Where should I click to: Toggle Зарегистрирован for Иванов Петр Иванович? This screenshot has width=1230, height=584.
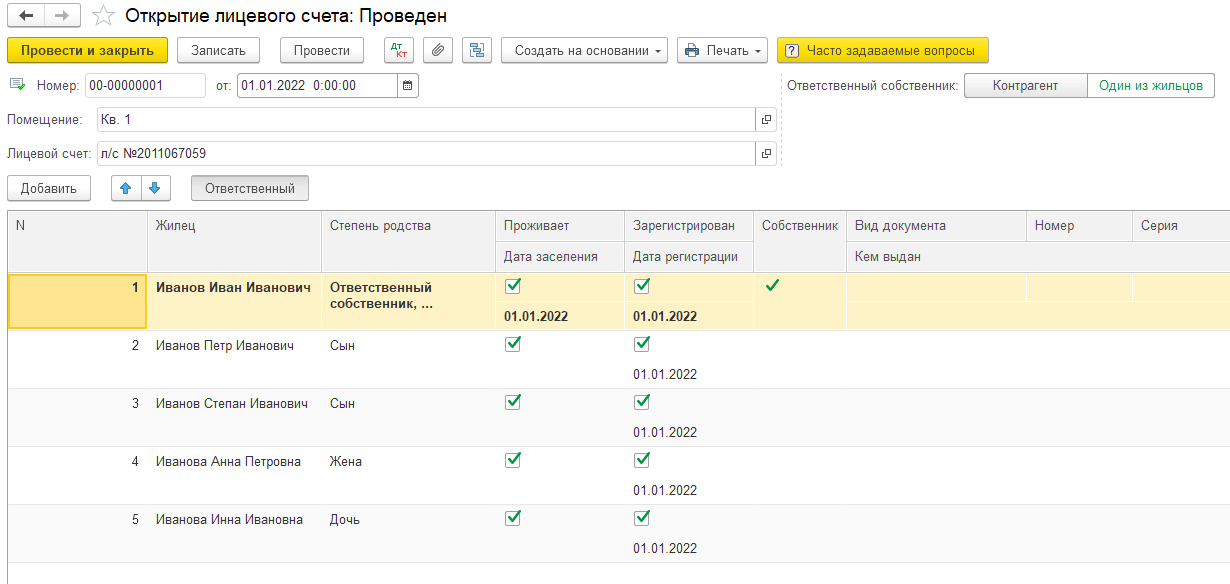pyautogui.click(x=642, y=344)
